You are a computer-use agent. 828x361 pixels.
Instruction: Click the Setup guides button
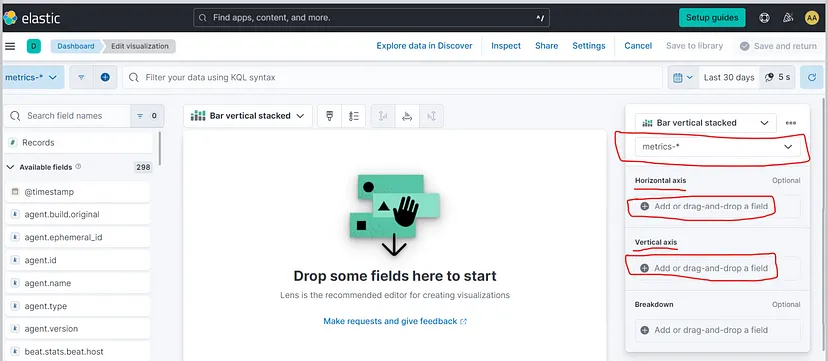tap(712, 17)
